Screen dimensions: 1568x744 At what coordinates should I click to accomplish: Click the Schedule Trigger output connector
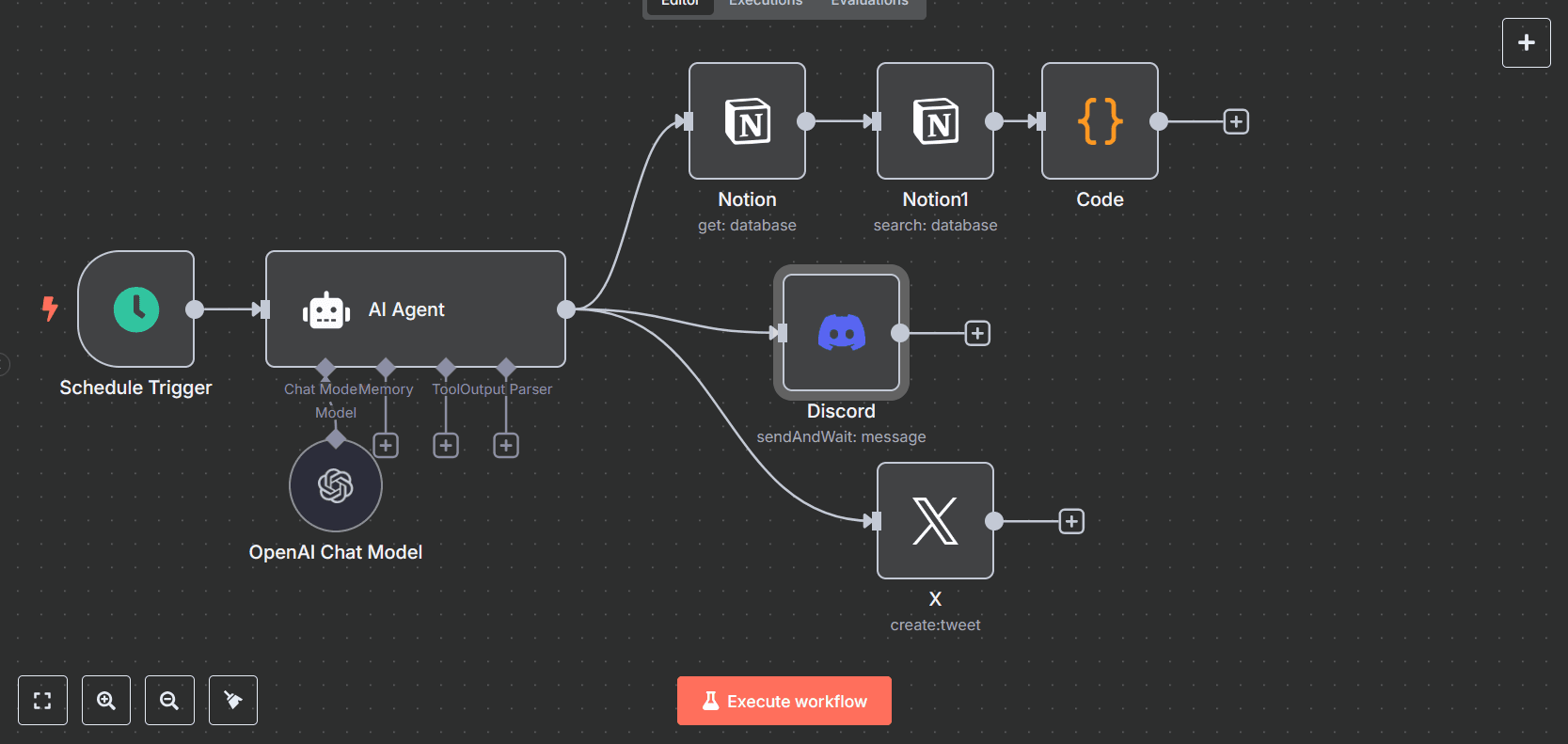pos(195,309)
